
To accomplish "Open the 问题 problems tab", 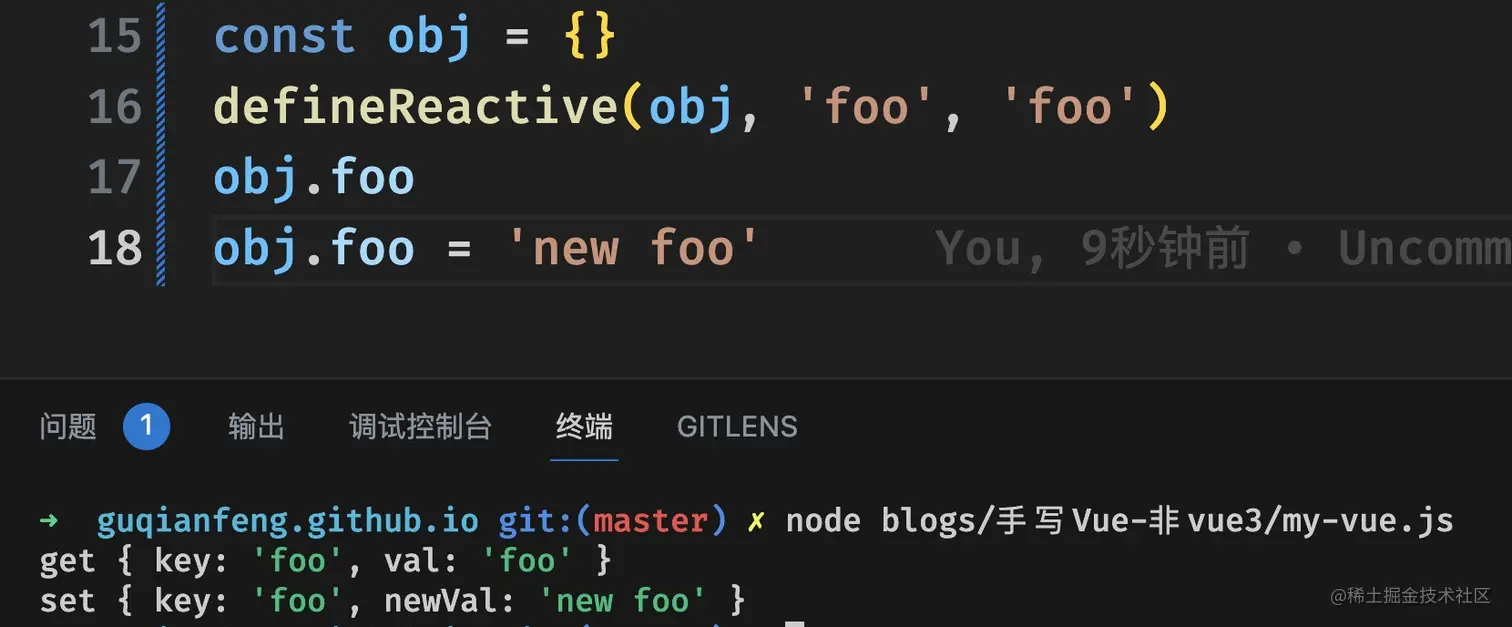I will 68,427.
